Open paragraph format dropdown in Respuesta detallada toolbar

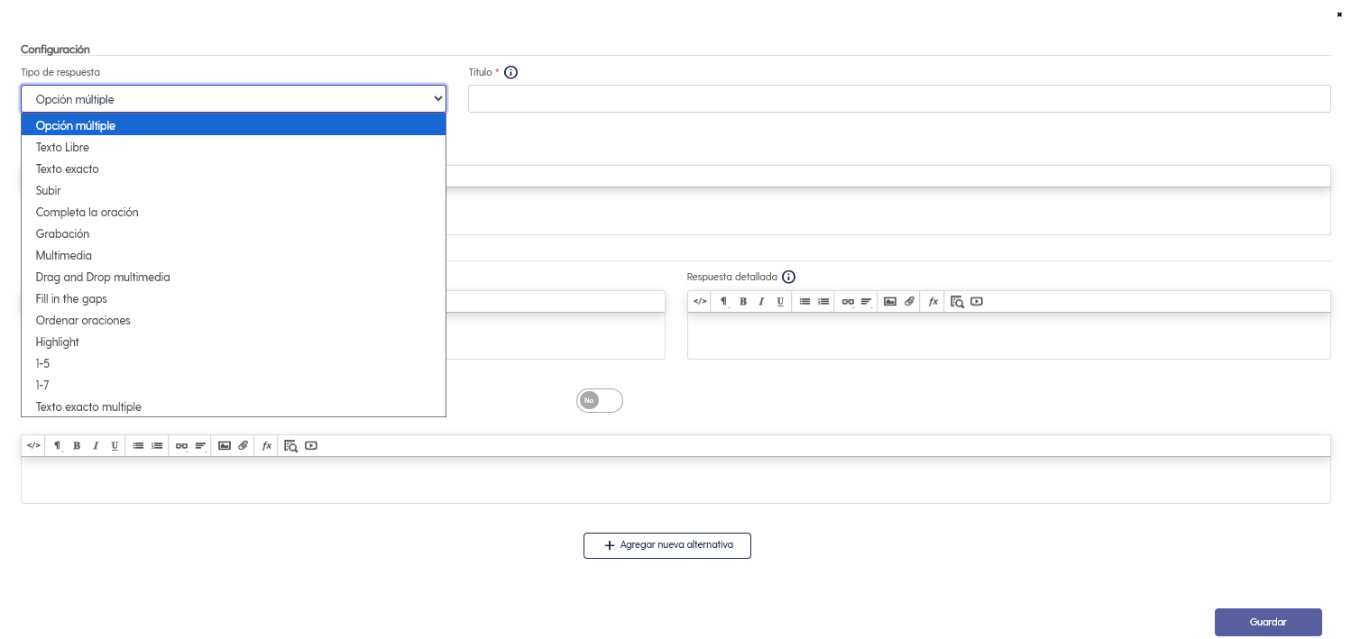pos(723,301)
